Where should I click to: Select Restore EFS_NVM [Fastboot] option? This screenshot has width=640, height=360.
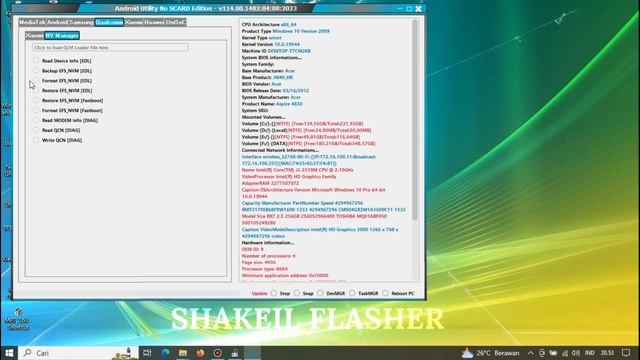(x=68, y=100)
